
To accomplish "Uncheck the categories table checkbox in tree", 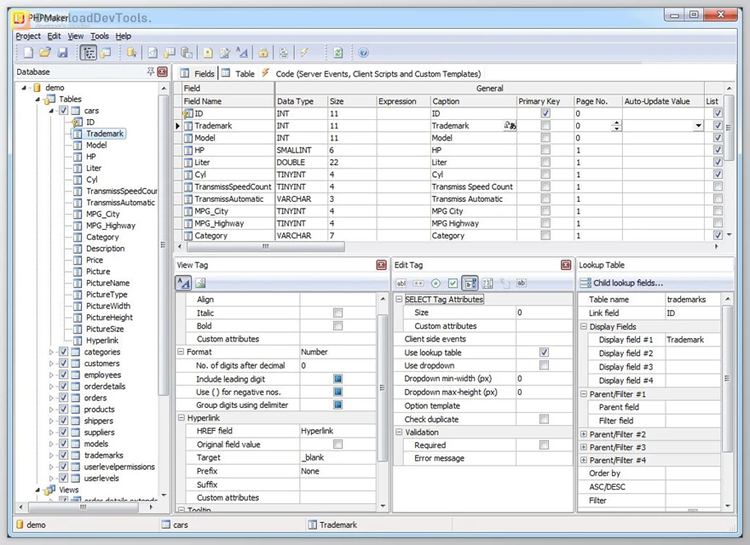I will point(63,352).
